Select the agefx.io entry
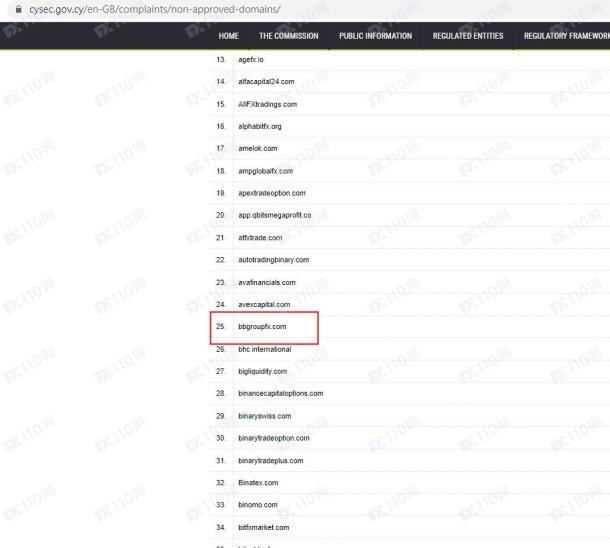The width and height of the screenshot is (610, 548). (251, 60)
